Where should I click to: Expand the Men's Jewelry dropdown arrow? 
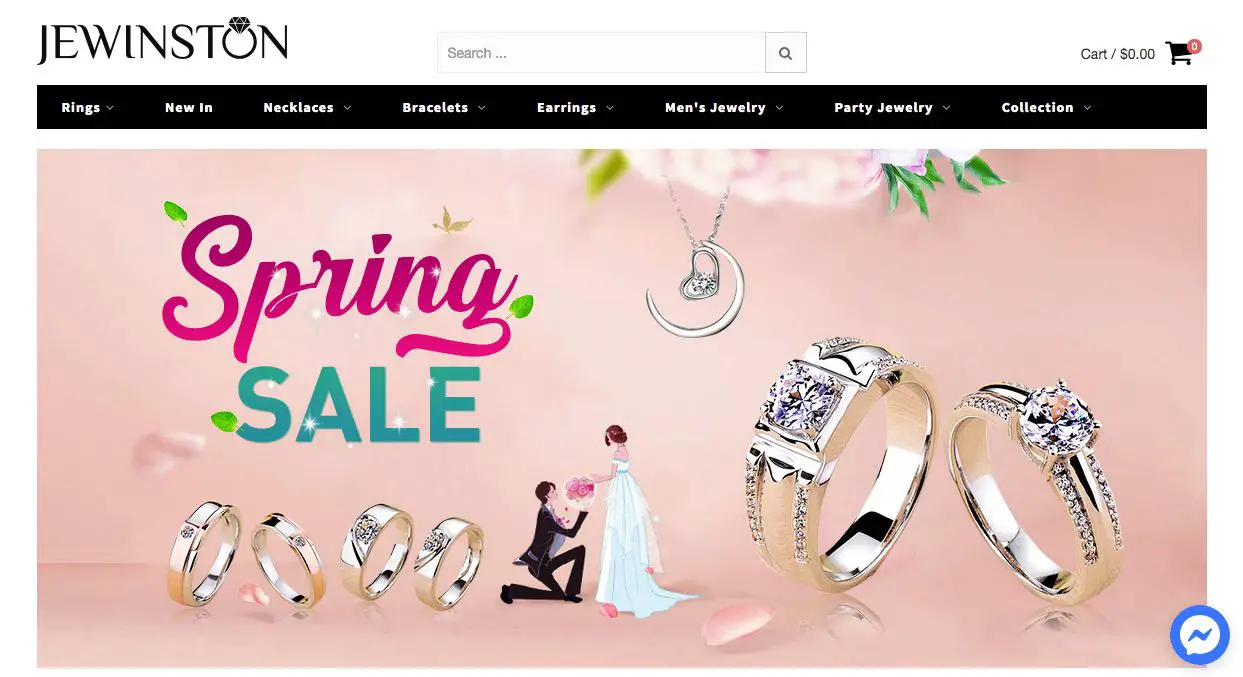tap(779, 108)
